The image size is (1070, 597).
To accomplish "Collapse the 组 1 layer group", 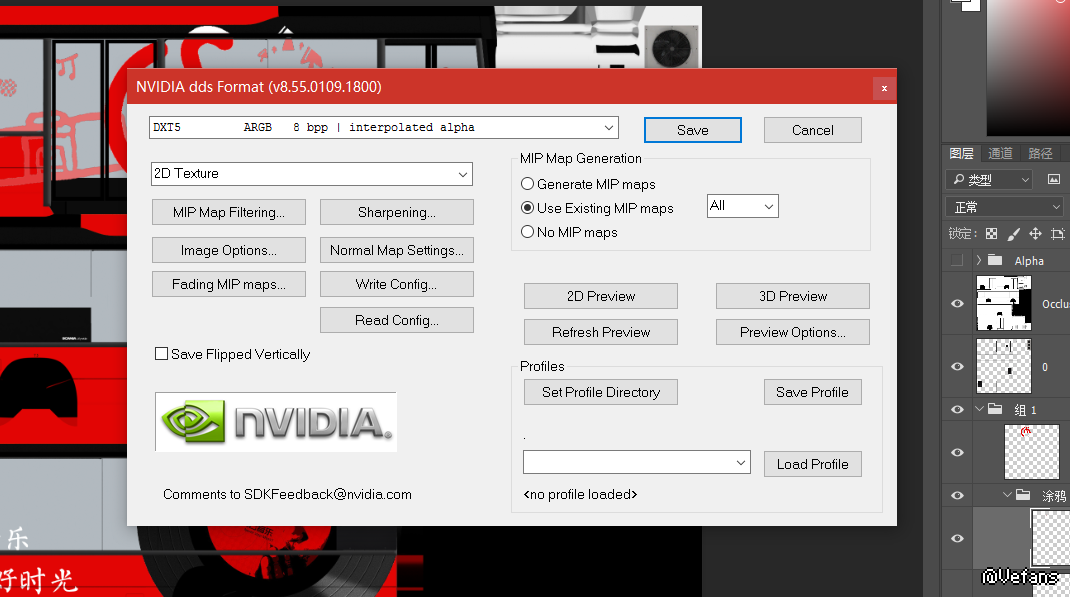I will coord(979,409).
